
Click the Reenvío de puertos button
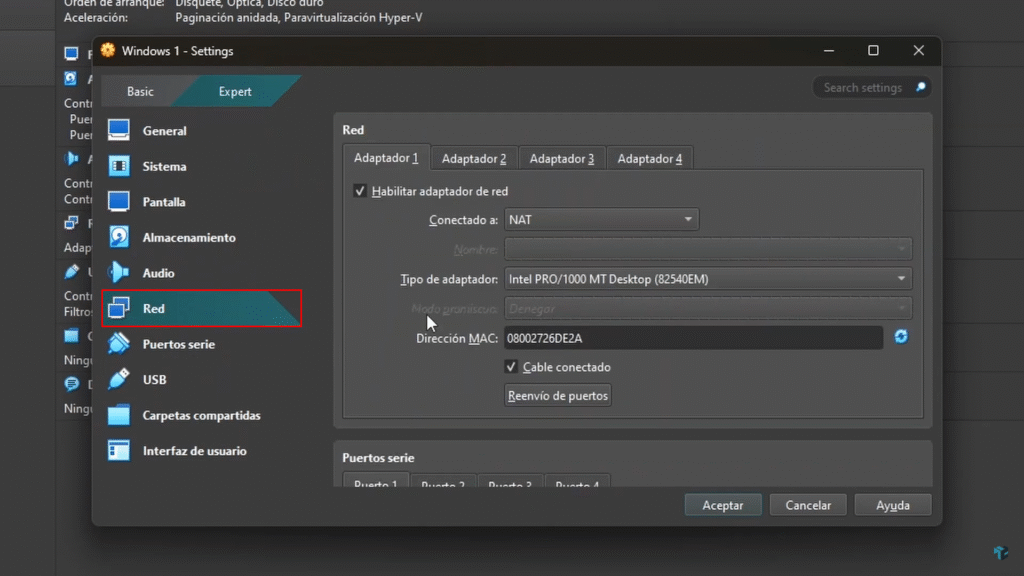tap(558, 396)
